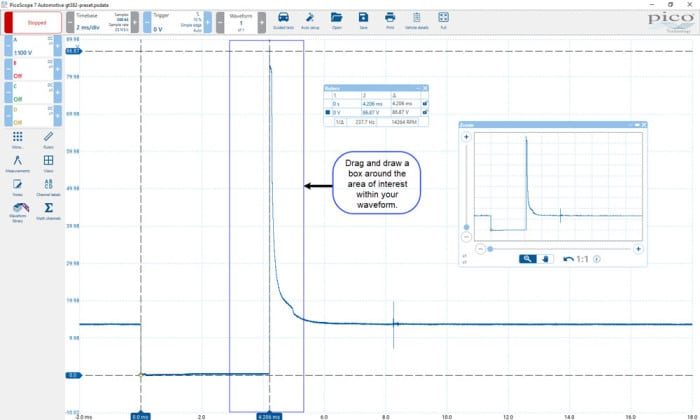The image size is (700, 420).
Task: Click the Channel B minus range button
Action: (x=8, y=69)
